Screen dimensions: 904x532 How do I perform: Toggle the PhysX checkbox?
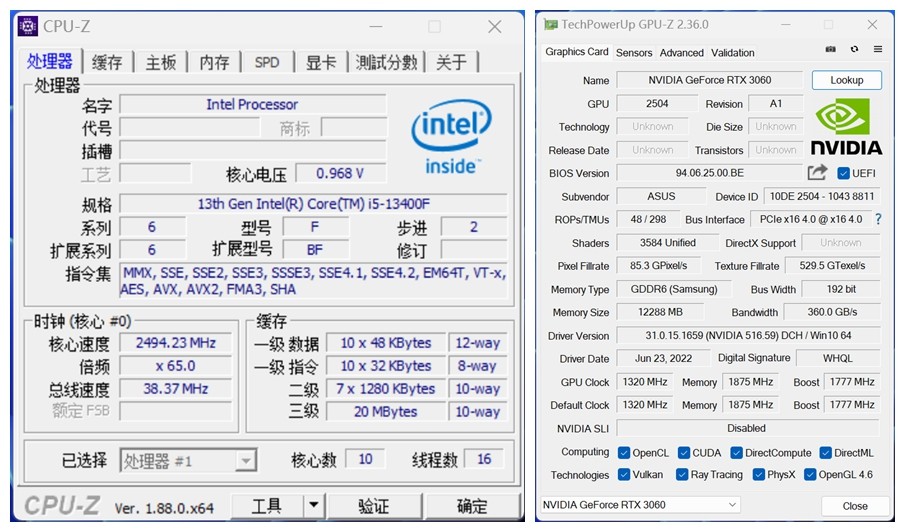759,474
